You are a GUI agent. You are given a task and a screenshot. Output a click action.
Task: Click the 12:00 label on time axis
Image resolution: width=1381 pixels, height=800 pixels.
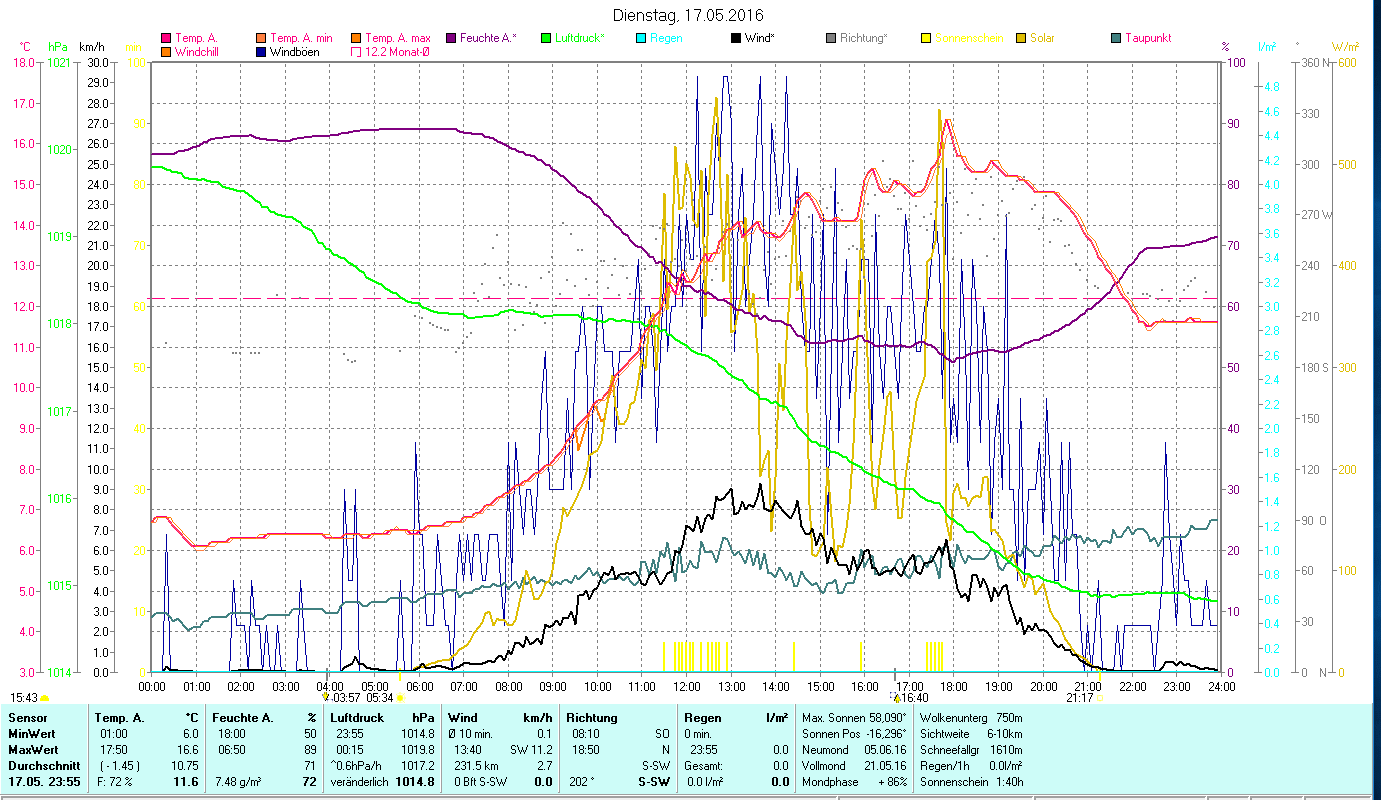pos(687,686)
